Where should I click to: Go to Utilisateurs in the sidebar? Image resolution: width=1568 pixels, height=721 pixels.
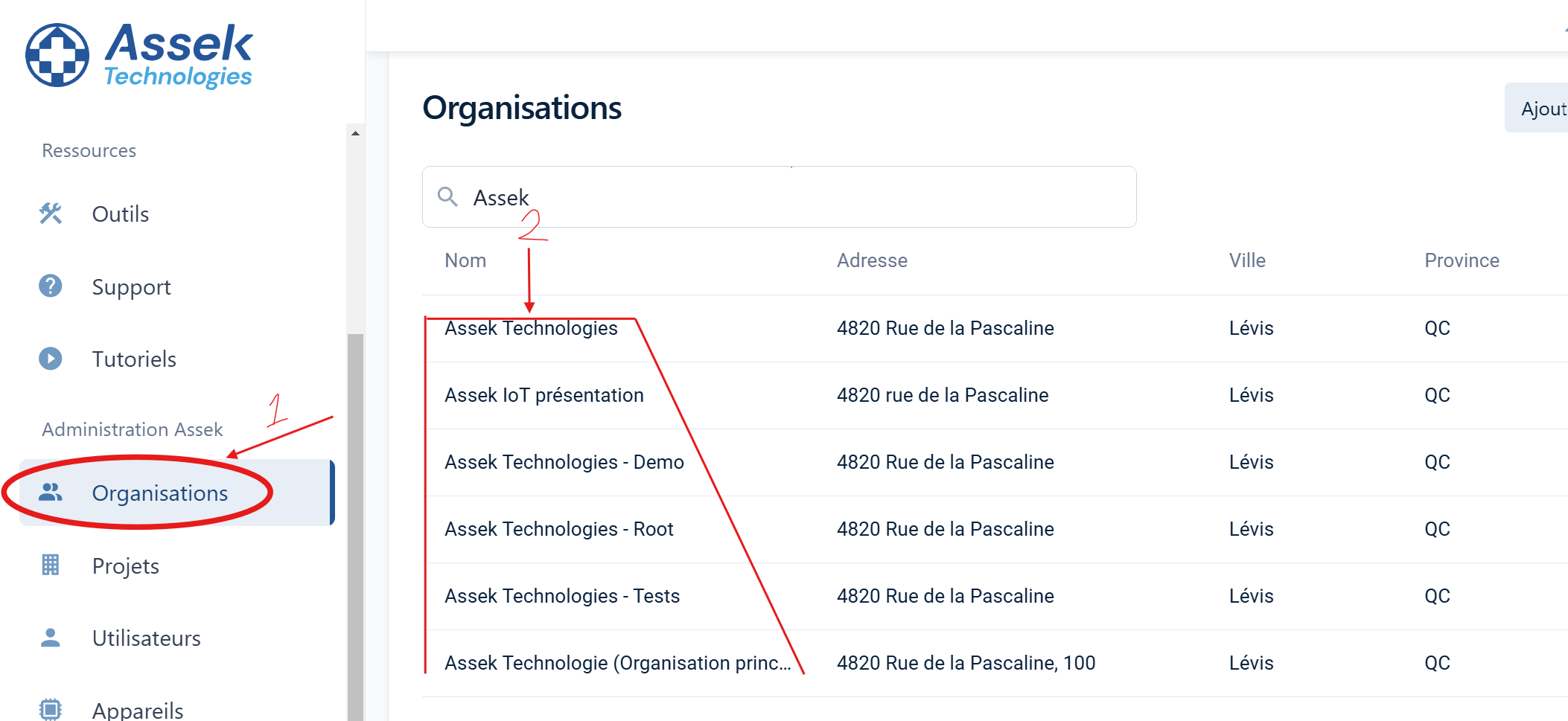tap(147, 638)
